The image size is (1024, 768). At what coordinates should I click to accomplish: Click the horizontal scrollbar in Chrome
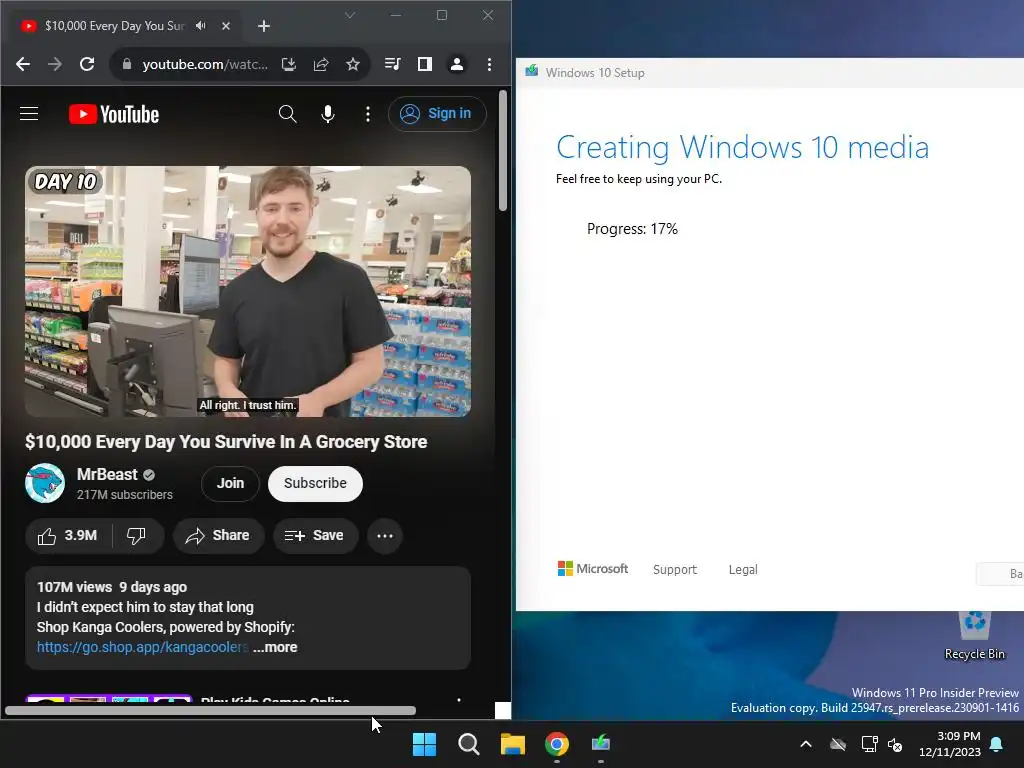coord(210,711)
